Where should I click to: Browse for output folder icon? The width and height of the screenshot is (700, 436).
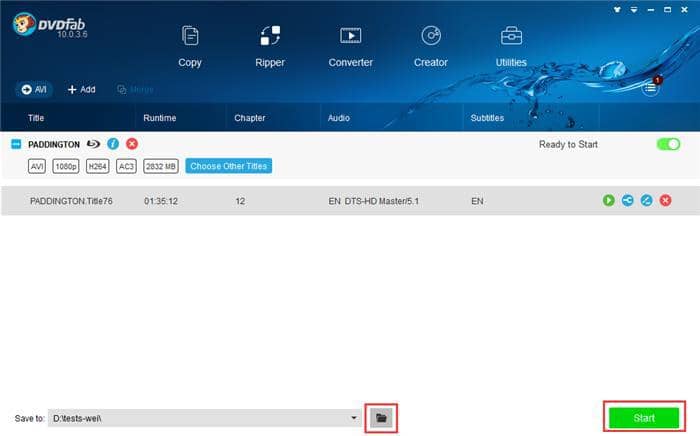tap(381, 418)
